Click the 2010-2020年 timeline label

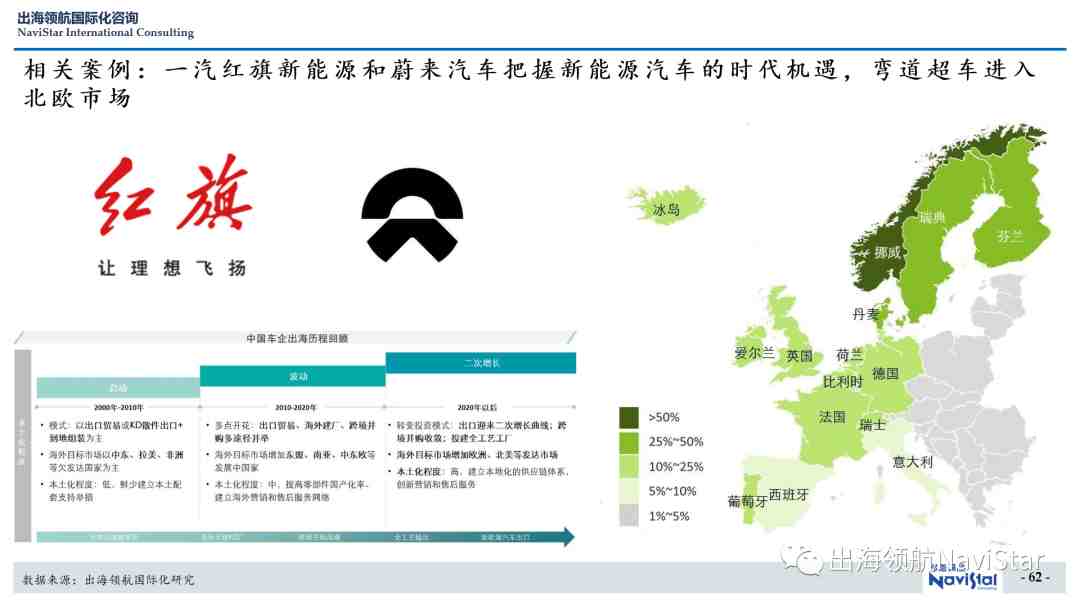click(x=295, y=408)
